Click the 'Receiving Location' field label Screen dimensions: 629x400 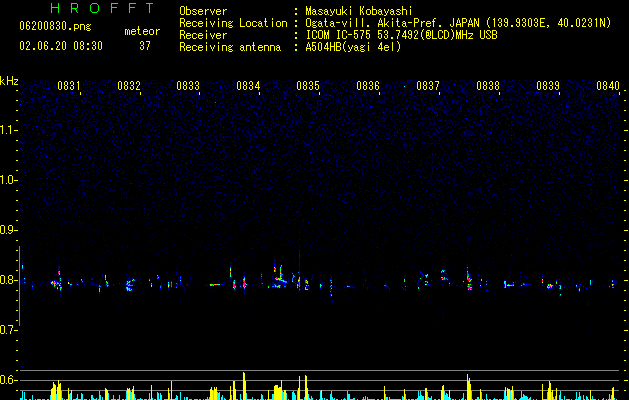click(233, 23)
